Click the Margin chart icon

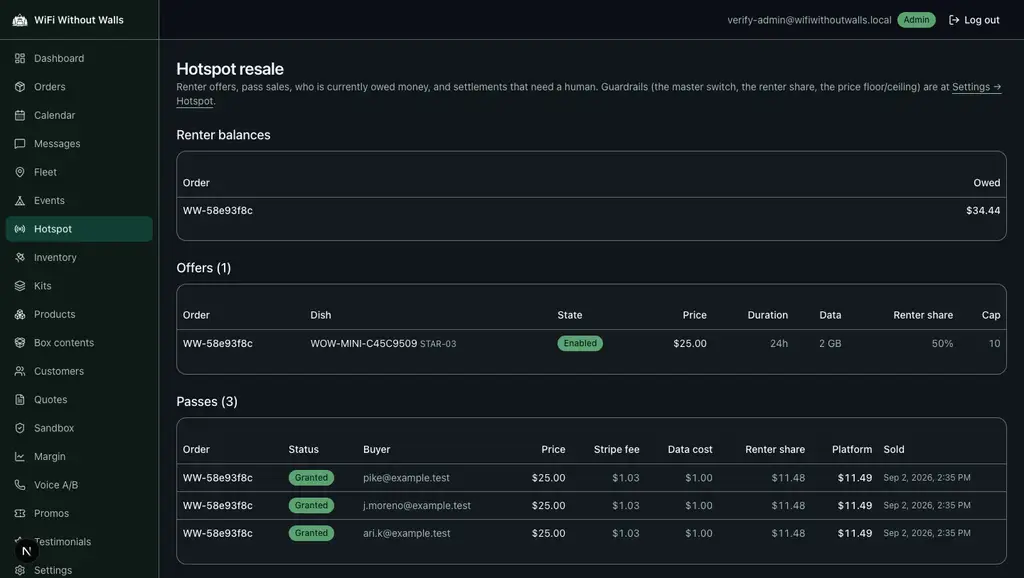pos(20,457)
